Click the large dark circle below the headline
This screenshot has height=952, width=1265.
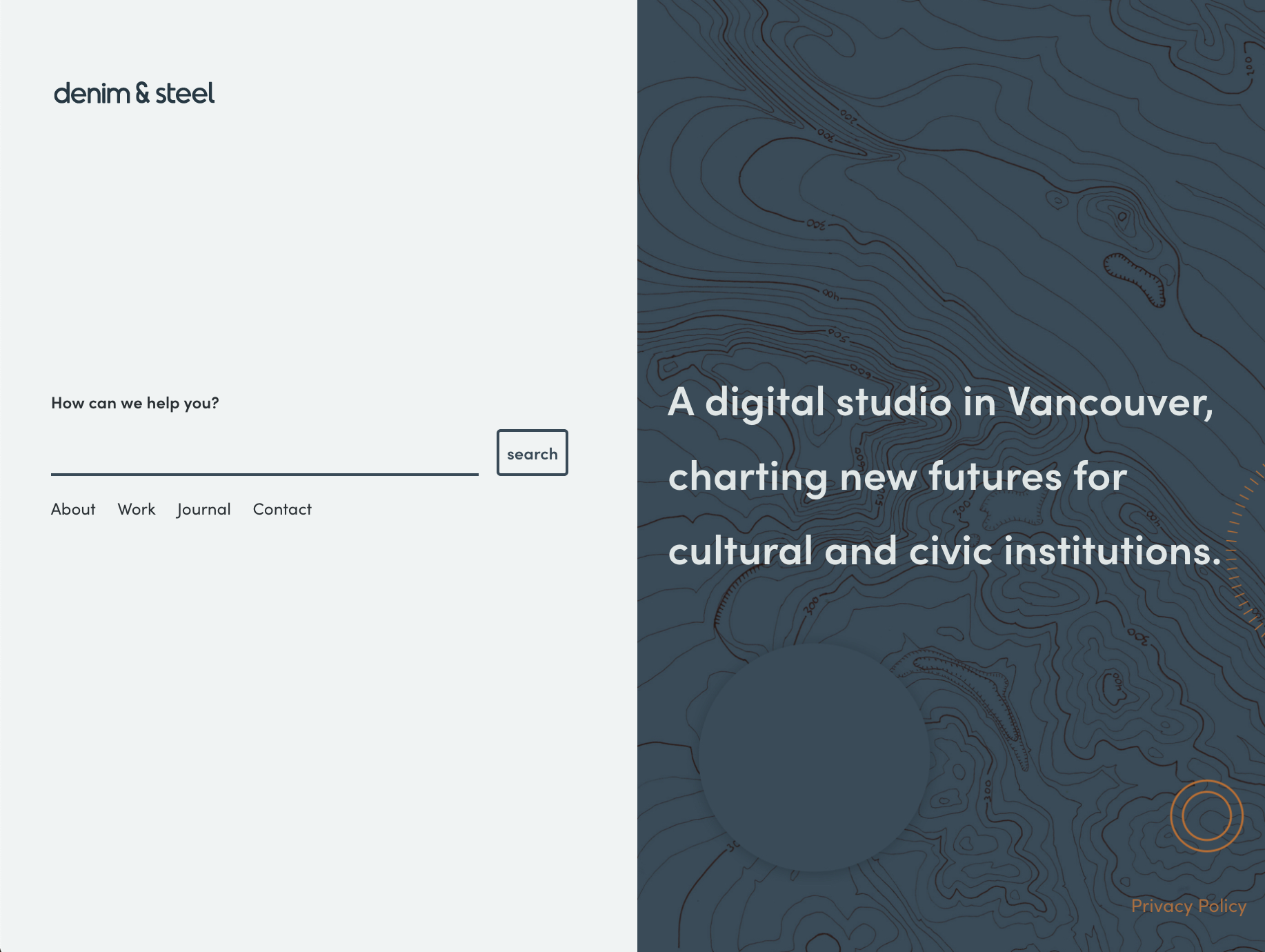[814, 757]
